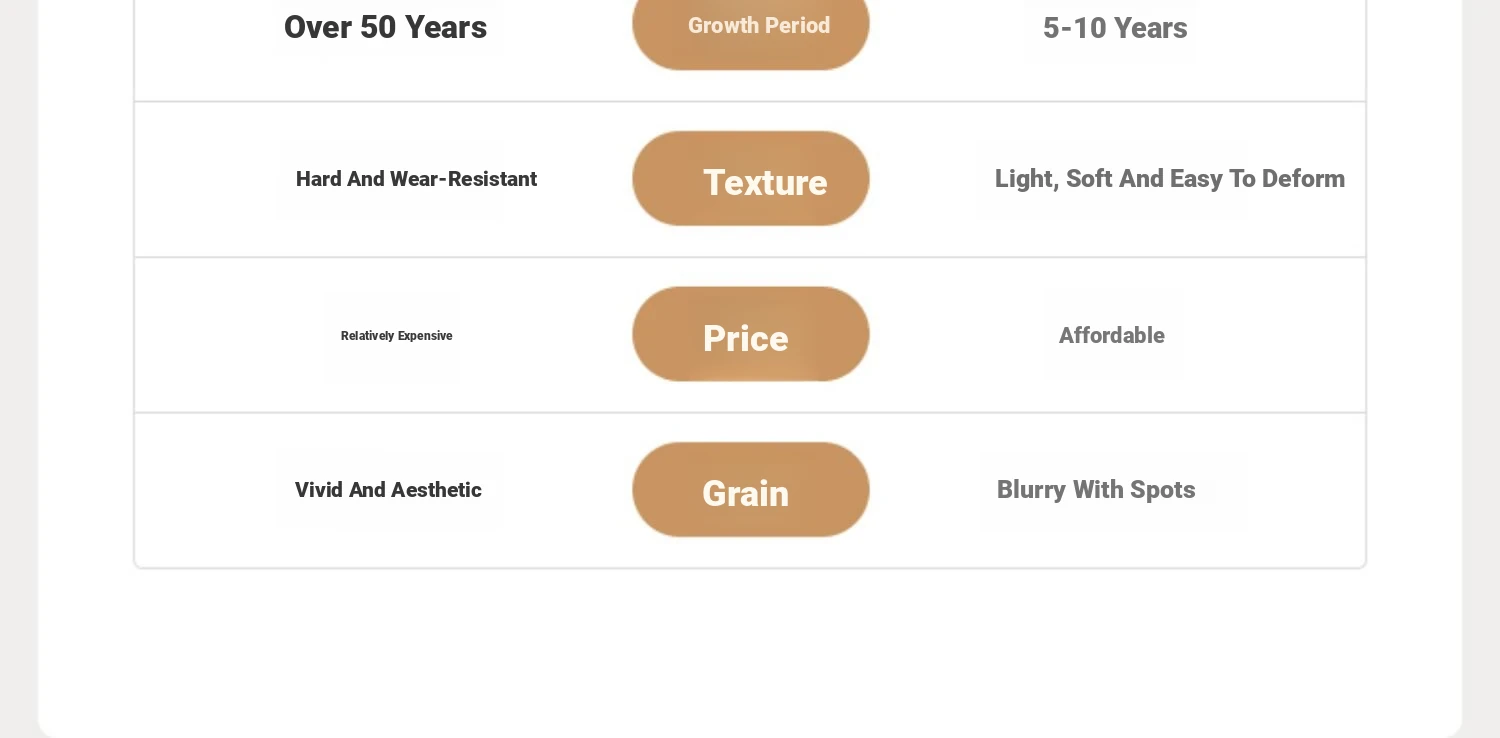Click the Growth Period pill
1500x738 pixels.
(x=758, y=26)
